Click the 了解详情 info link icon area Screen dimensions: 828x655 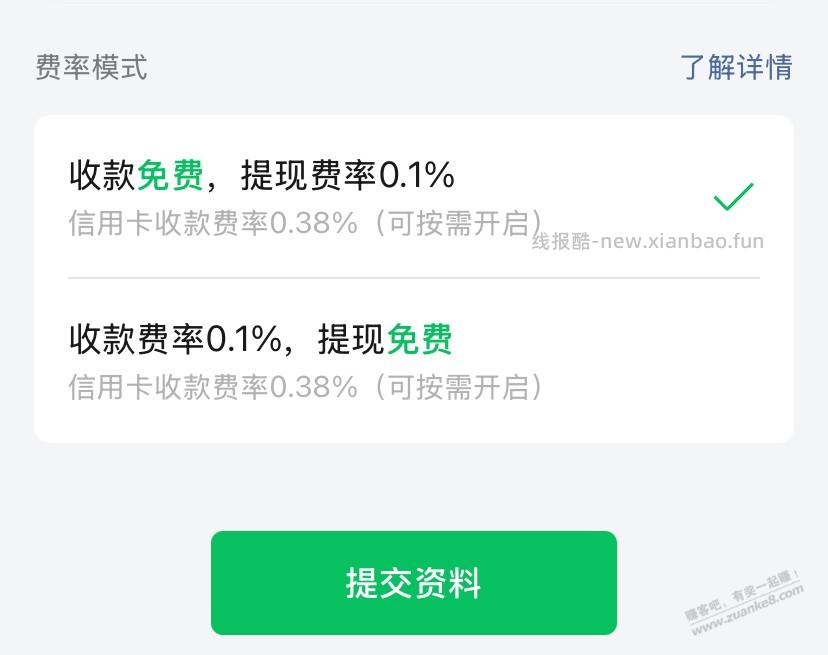[737, 68]
